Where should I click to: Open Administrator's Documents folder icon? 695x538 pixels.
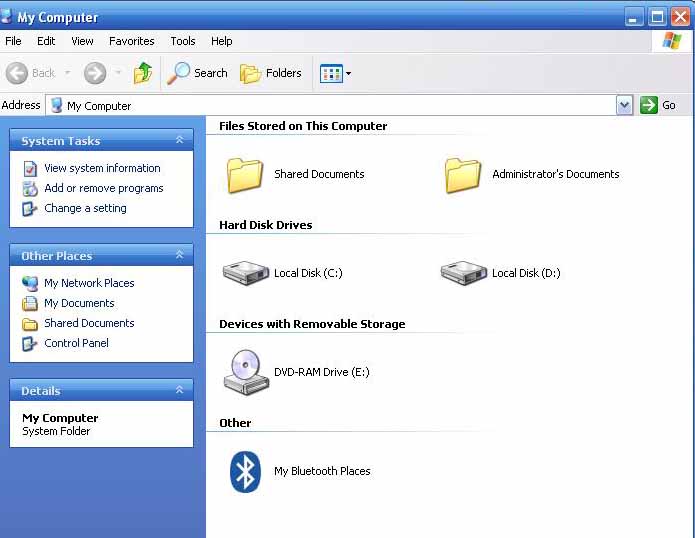tap(464, 174)
